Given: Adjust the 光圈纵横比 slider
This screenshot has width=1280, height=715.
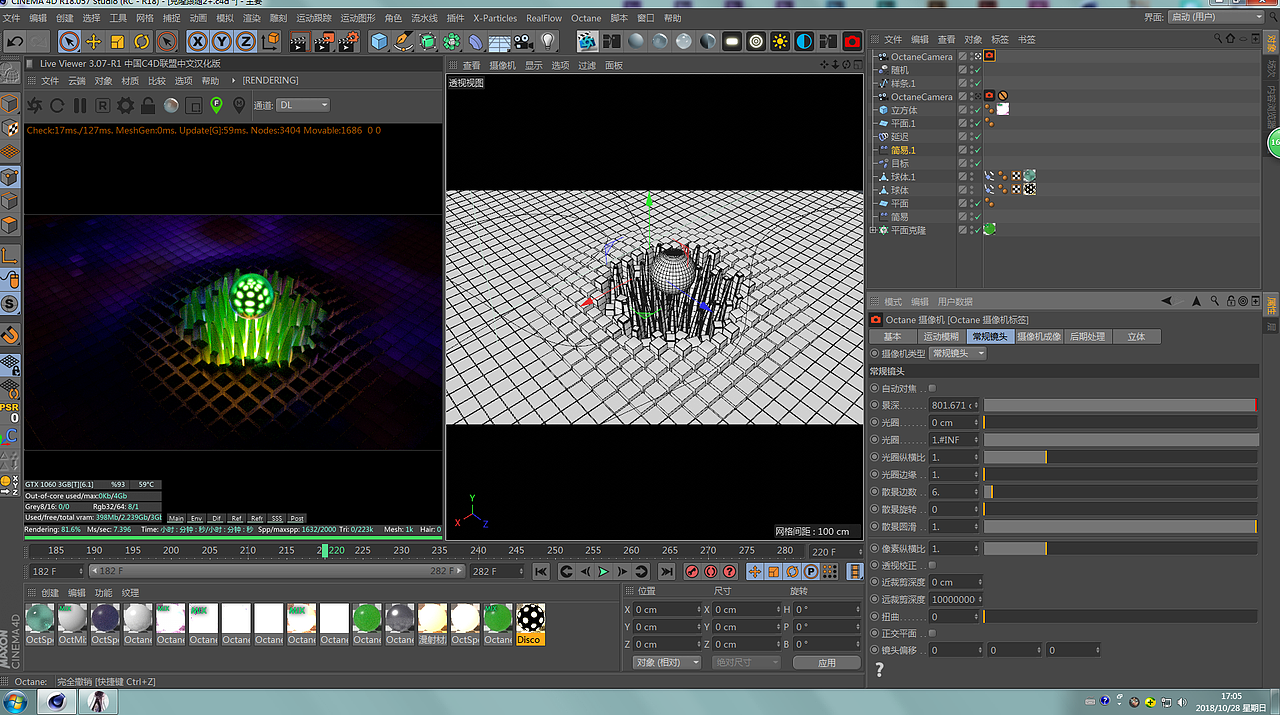Looking at the screenshot, I should (1120, 457).
